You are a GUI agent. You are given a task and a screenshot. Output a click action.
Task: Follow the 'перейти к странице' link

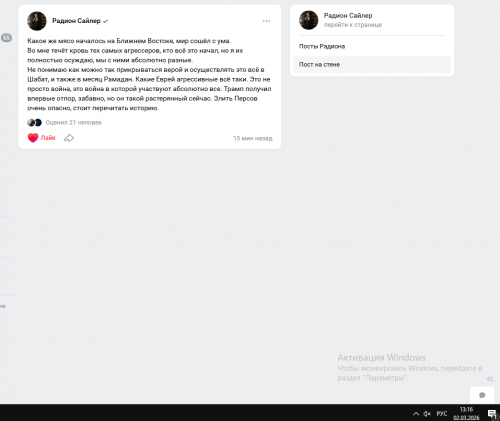(x=353, y=25)
